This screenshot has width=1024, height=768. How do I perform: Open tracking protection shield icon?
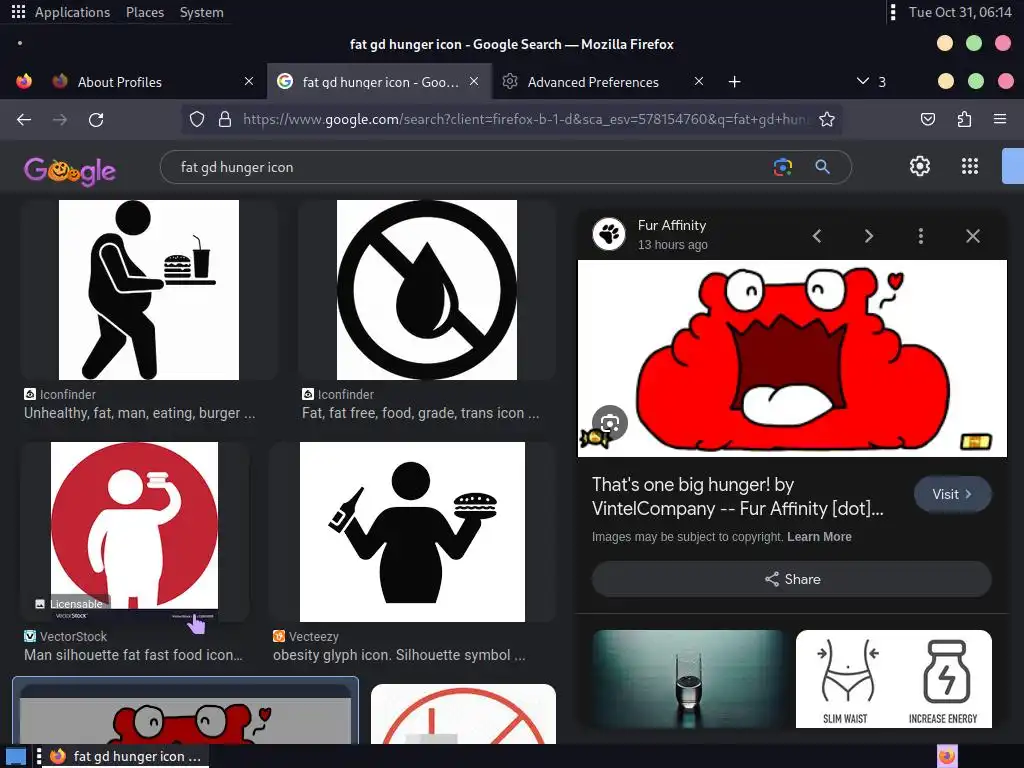[x=197, y=120]
